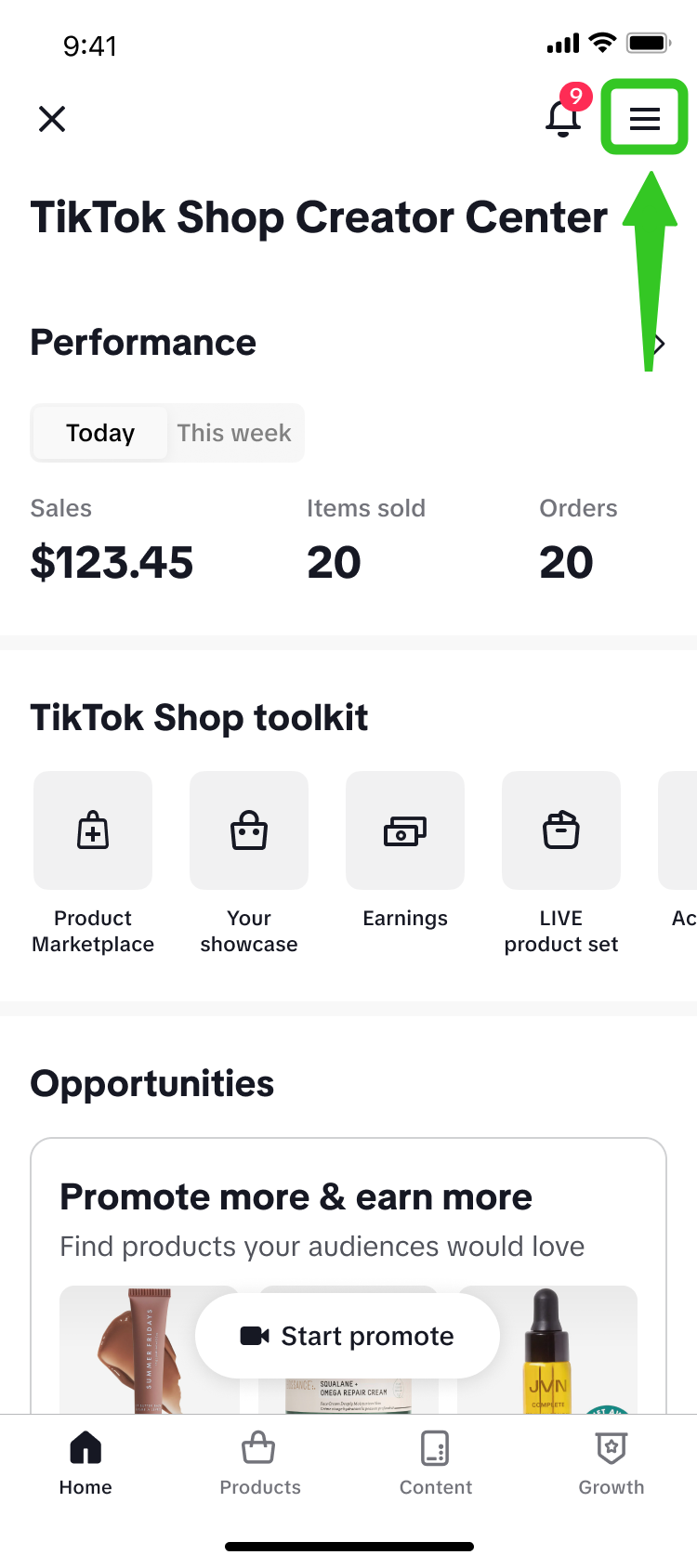Tap the Start promote button
The width and height of the screenshot is (697, 1568).
pos(348,1336)
